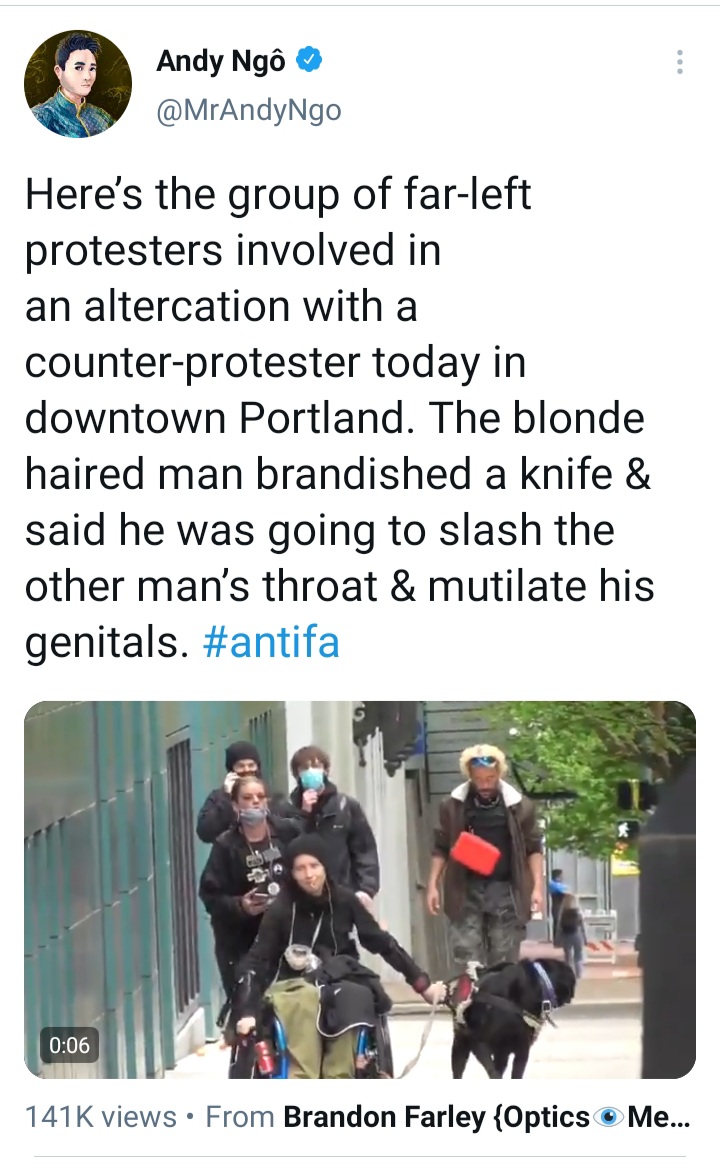Click the blue face mask in video
Image resolution: width=720 pixels, height=1168 pixels.
pyautogui.click(x=312, y=780)
